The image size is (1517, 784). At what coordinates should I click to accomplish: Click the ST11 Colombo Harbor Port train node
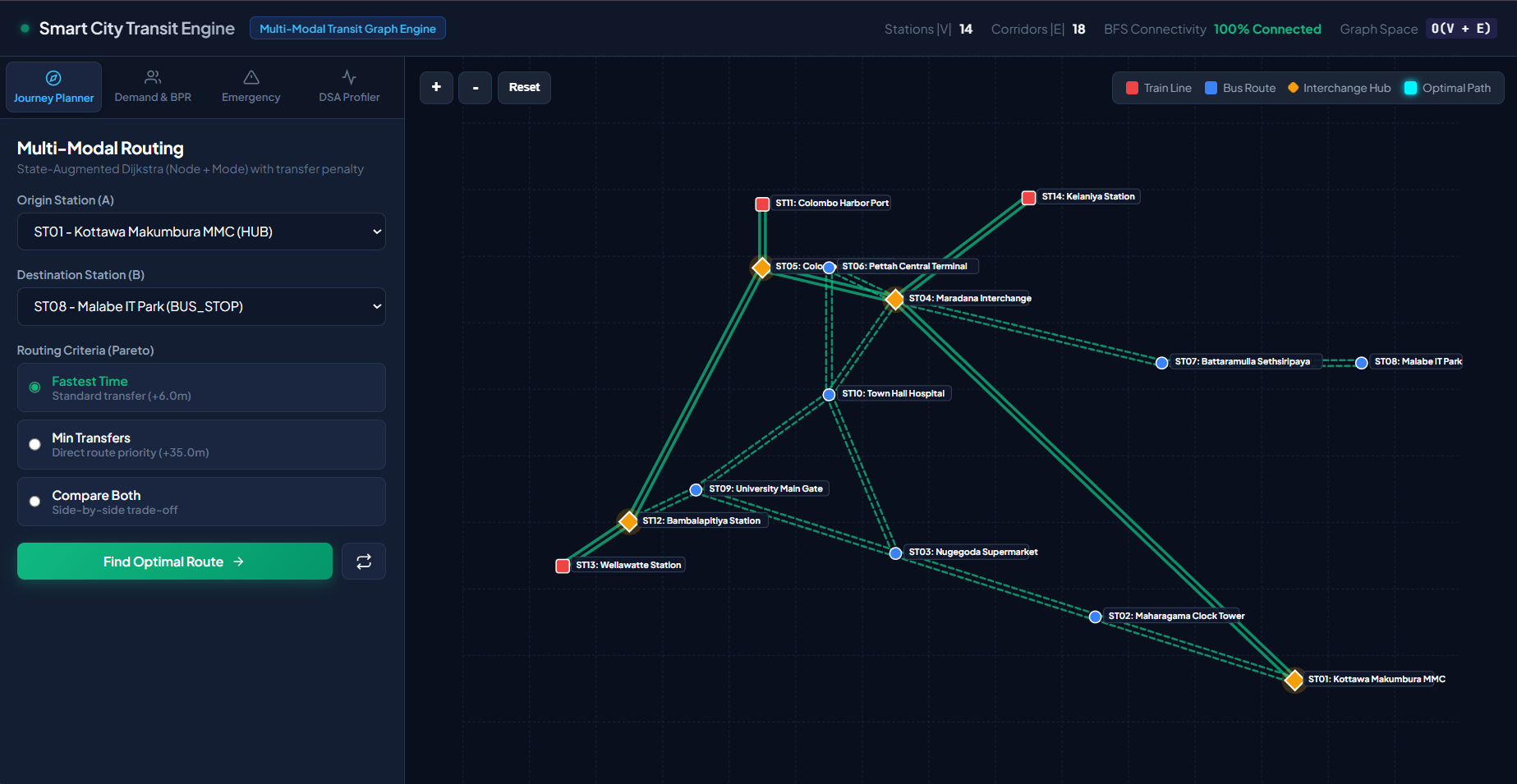tap(762, 204)
